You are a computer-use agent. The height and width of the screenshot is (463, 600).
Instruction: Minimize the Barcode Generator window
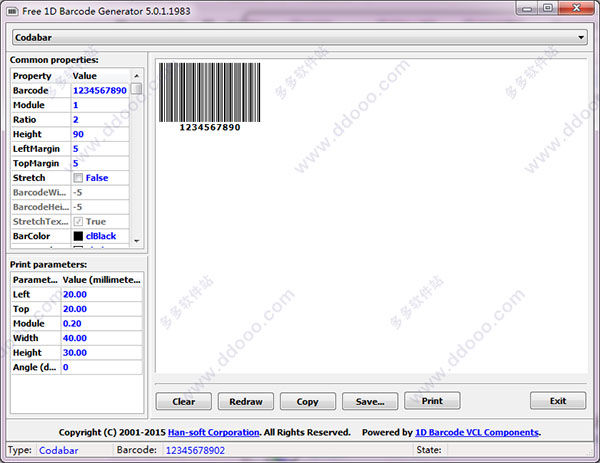527,8
